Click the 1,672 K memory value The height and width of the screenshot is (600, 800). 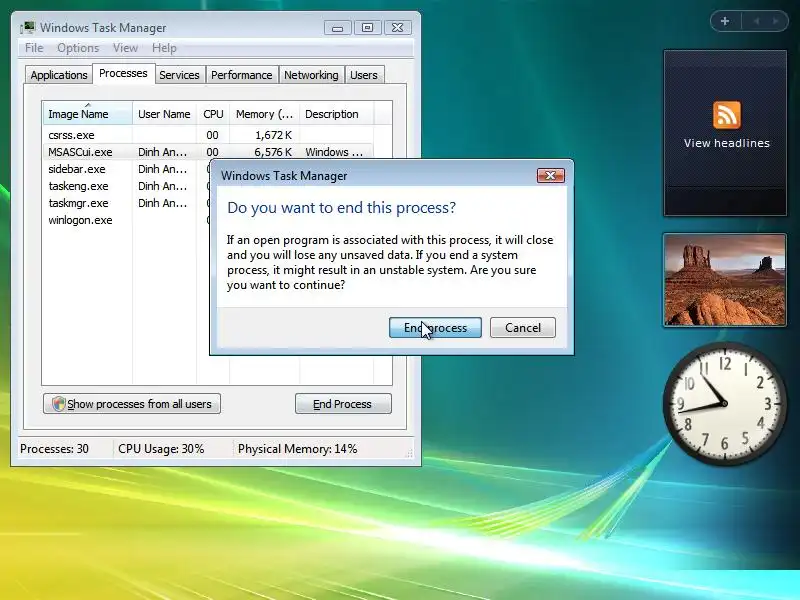pyautogui.click(x=273, y=135)
